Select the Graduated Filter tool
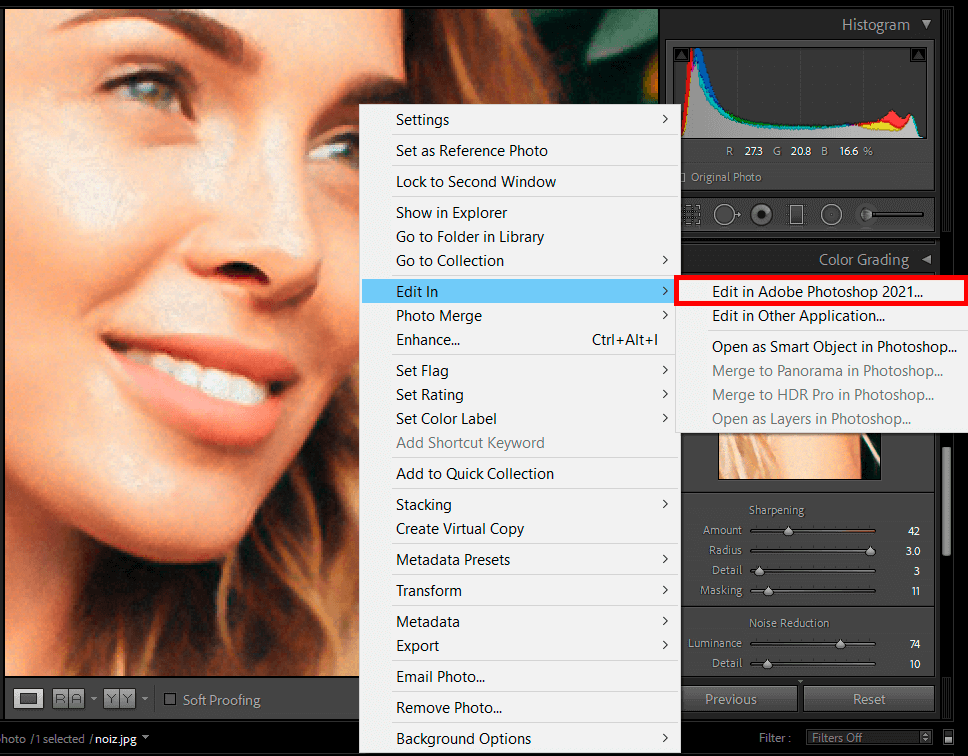The image size is (968, 756). coord(796,215)
